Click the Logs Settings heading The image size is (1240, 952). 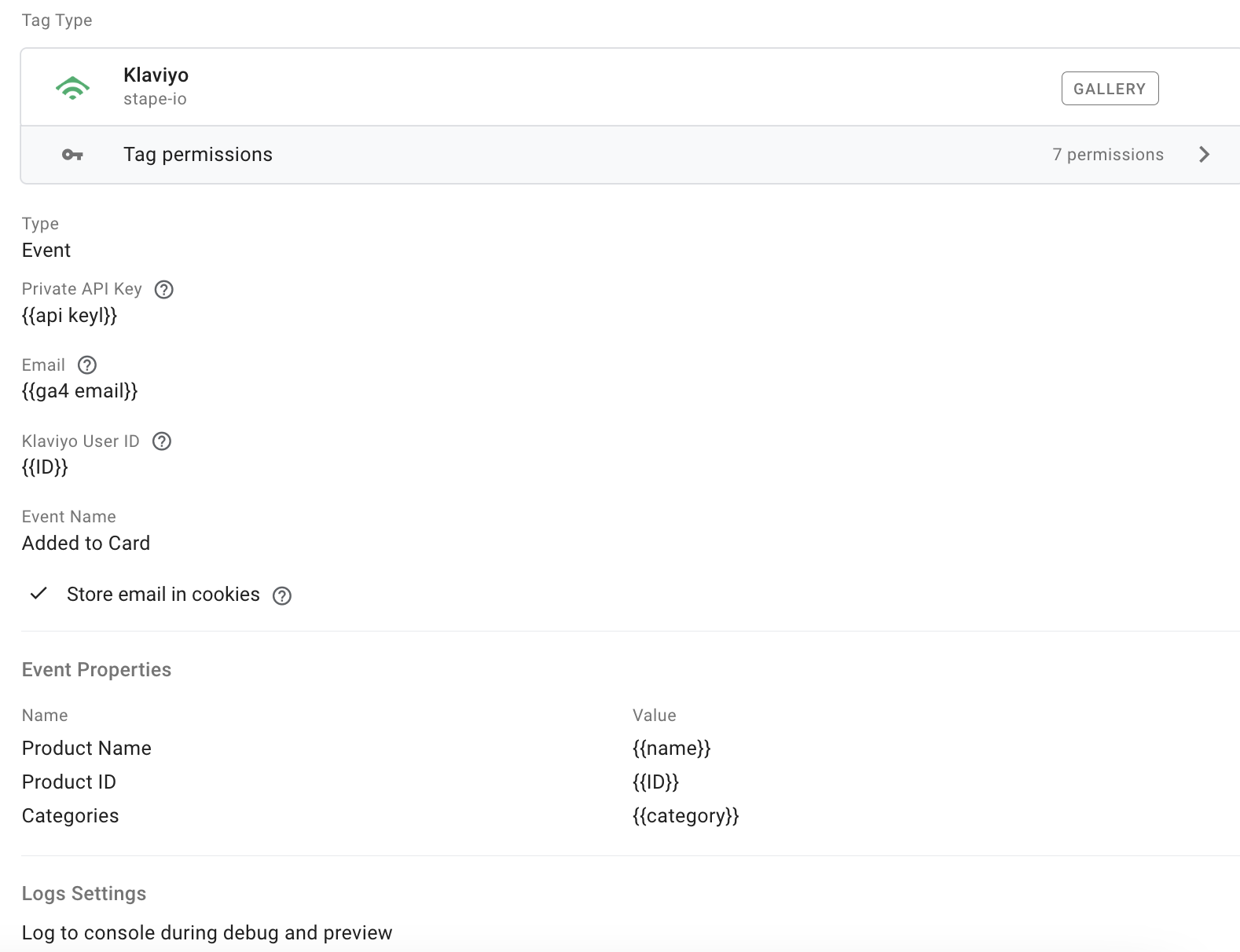pyautogui.click(x=84, y=894)
